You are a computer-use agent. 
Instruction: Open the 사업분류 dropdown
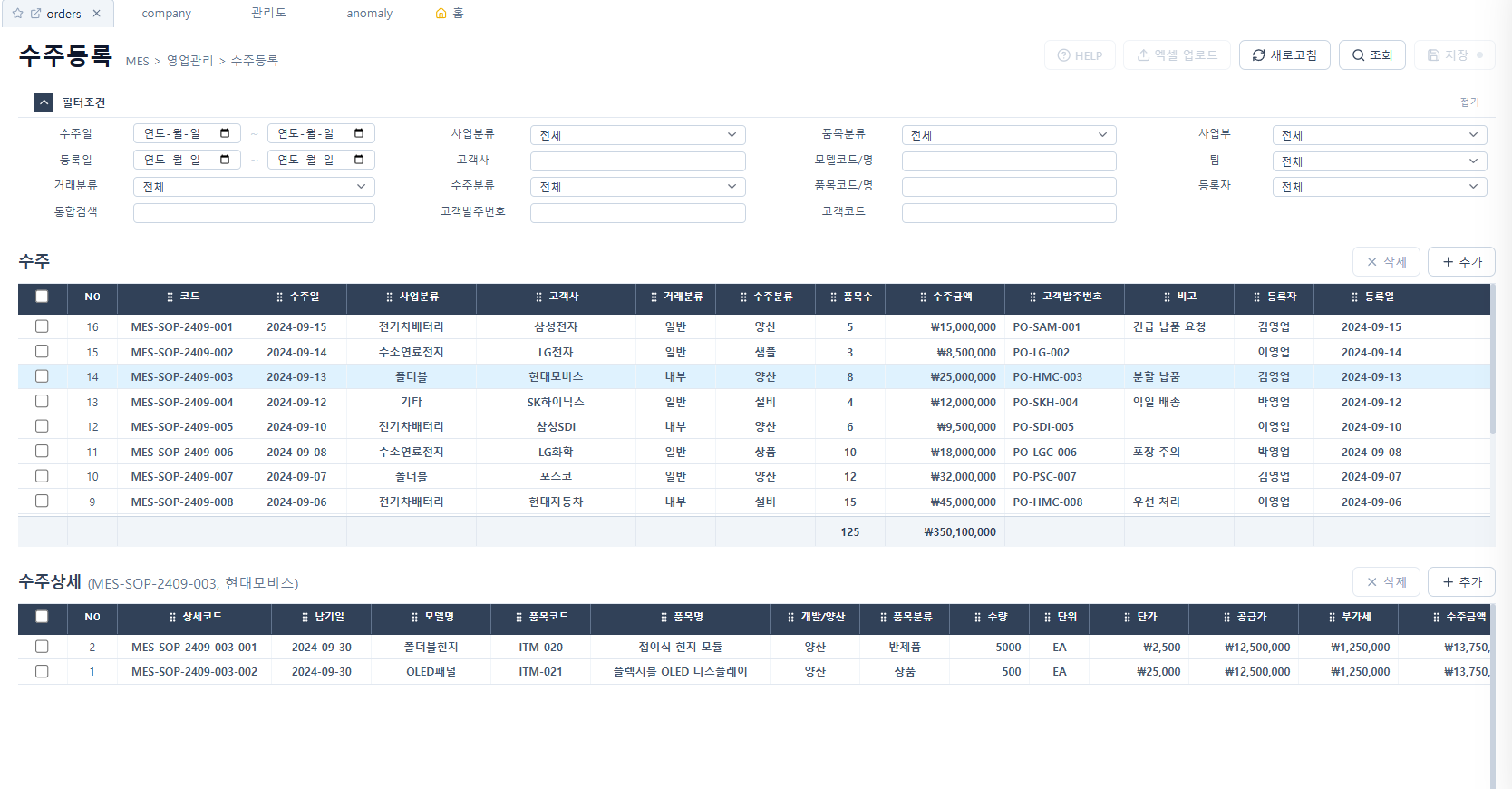[637, 135]
